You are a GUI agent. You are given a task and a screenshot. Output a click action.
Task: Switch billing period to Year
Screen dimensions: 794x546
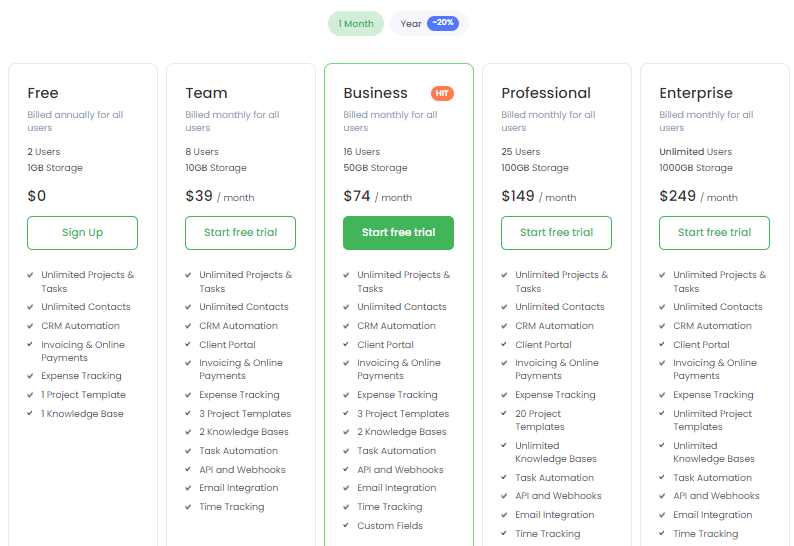click(x=411, y=24)
